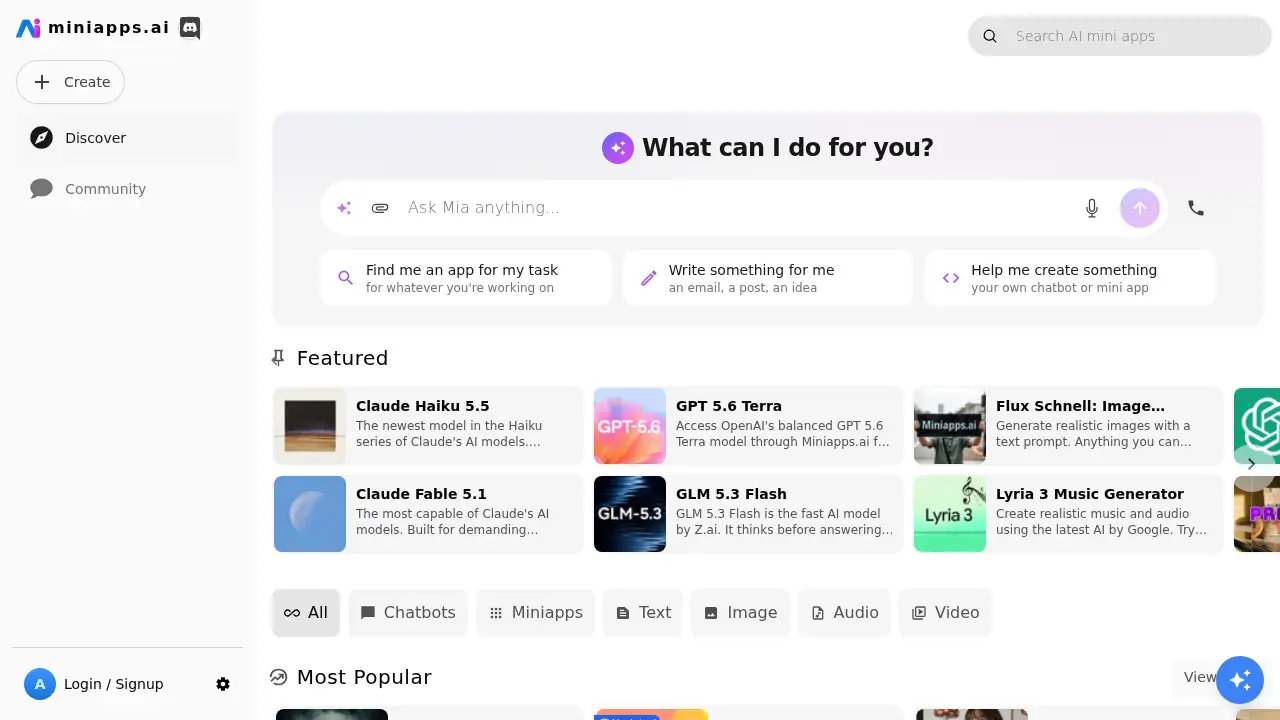This screenshot has width=1280, height=720.
Task: Select the Image category tab
Action: pos(741,613)
